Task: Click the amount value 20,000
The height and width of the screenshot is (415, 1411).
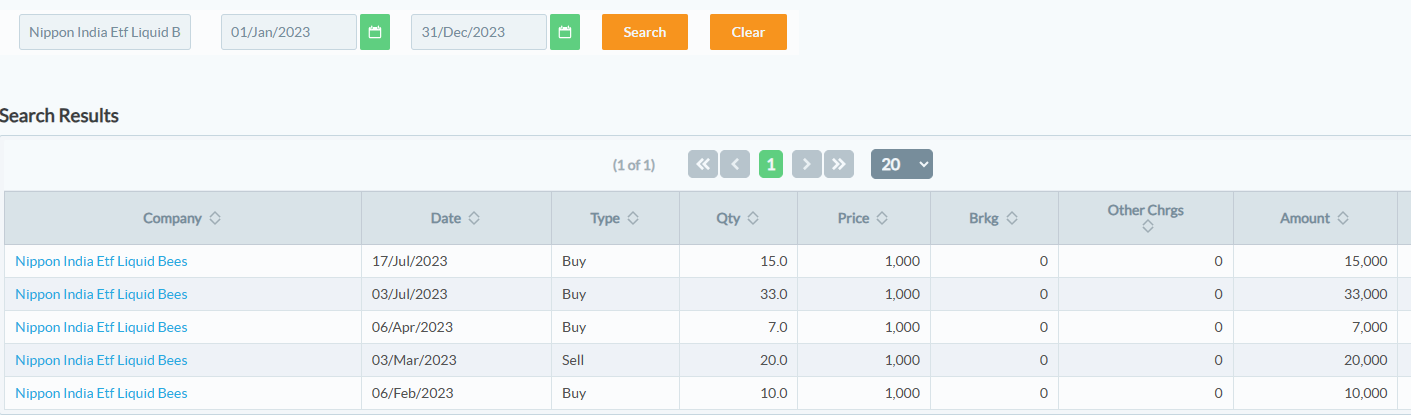Action: pyautogui.click(x=1366, y=360)
